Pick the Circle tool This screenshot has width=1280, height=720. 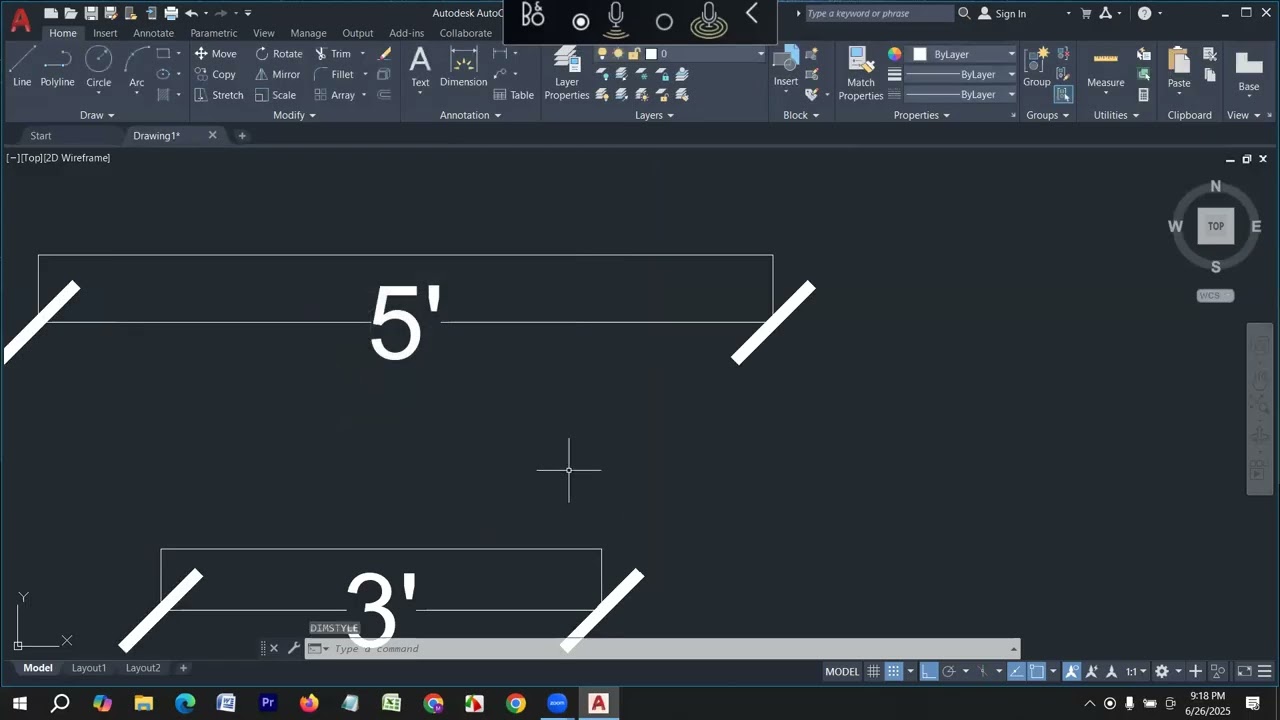pyautogui.click(x=98, y=66)
